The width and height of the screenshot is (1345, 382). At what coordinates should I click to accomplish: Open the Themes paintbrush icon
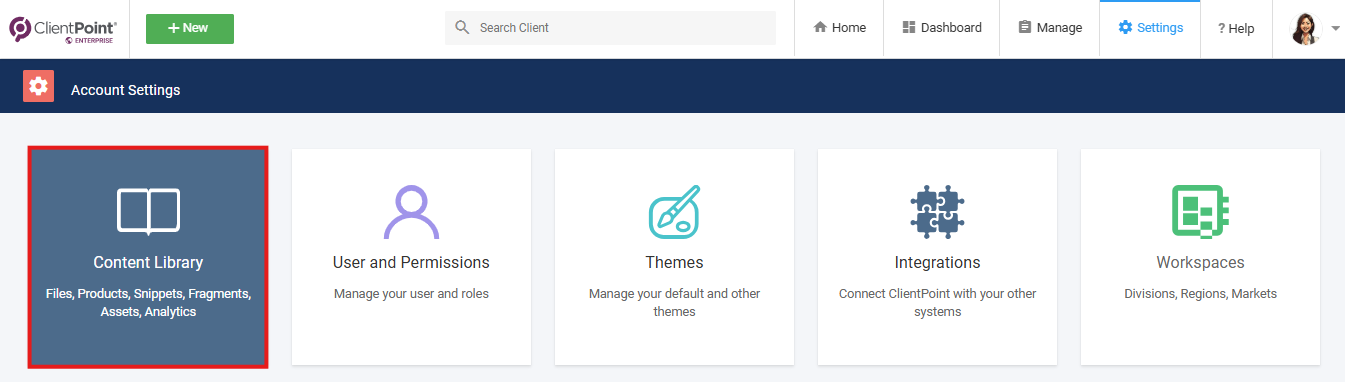675,211
